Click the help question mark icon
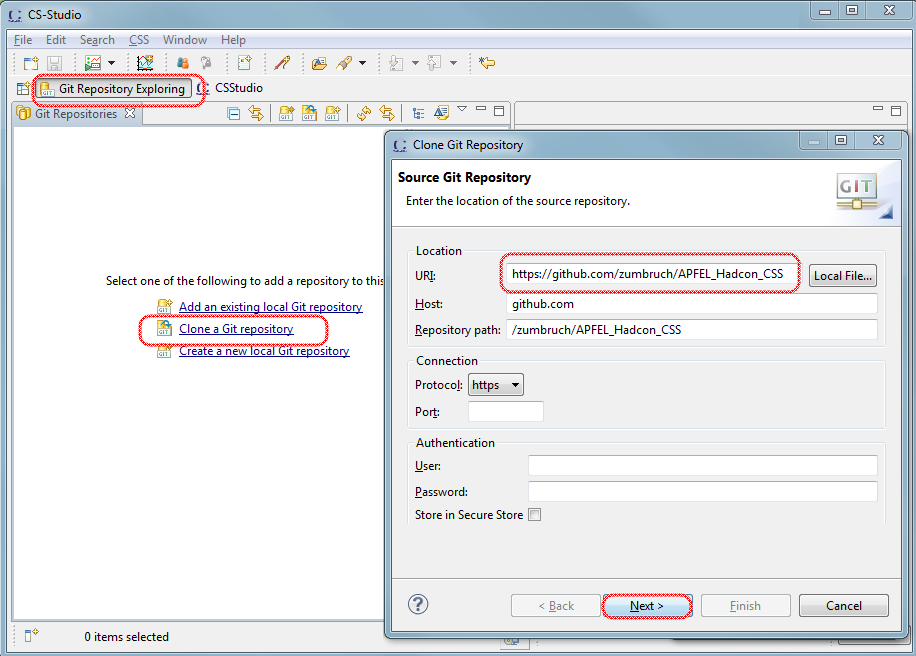916x656 pixels. click(x=418, y=605)
